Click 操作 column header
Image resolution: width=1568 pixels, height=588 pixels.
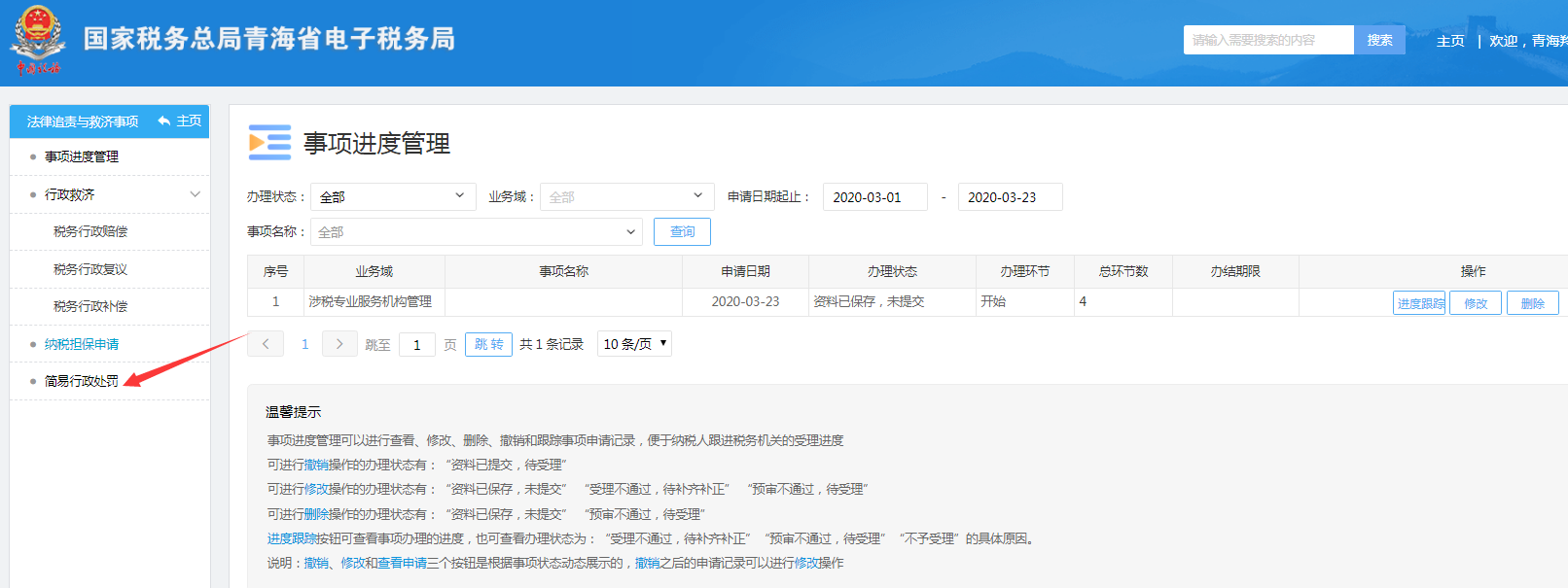click(x=1473, y=271)
